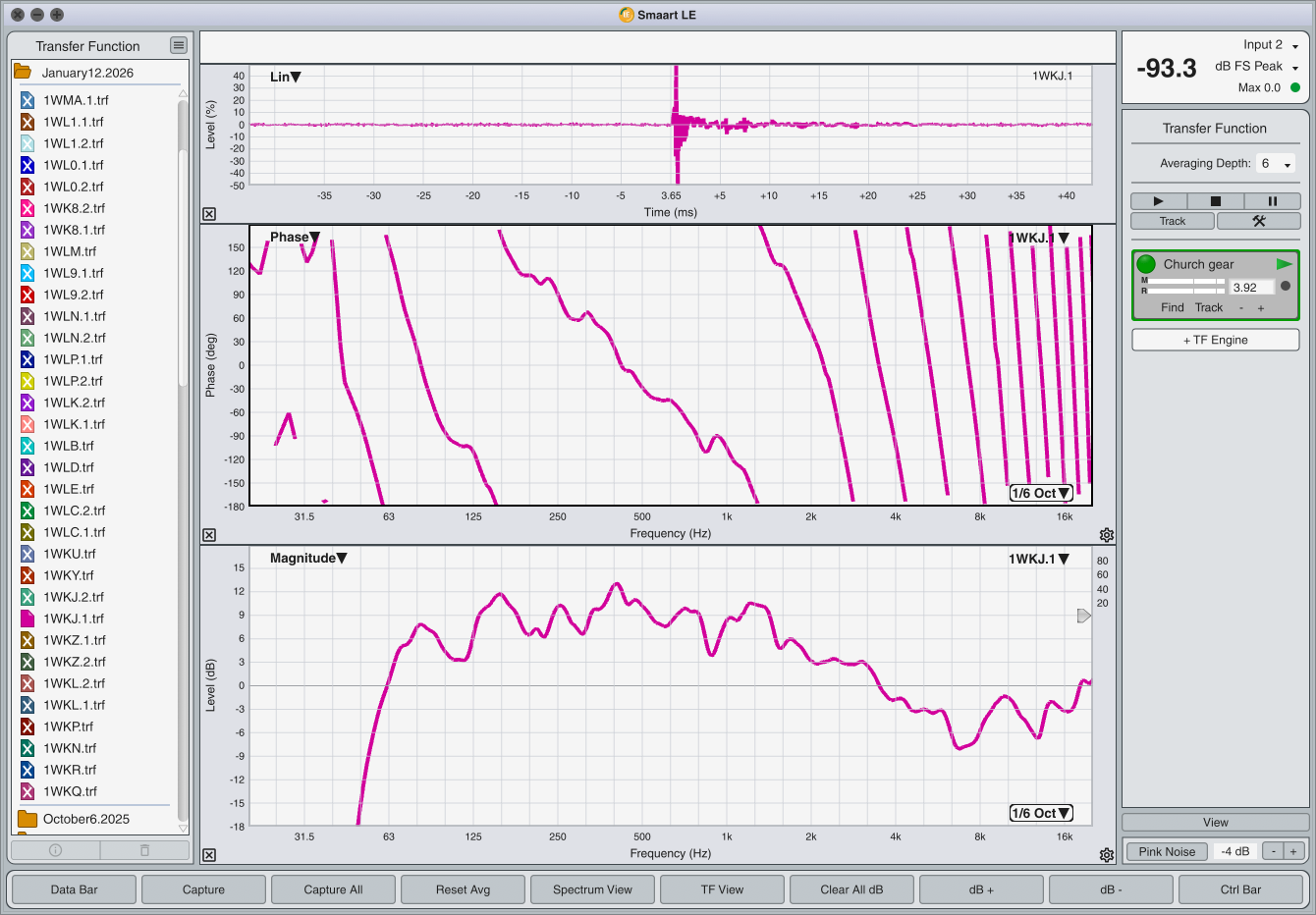Open the Lin plot type dropdown

click(286, 77)
